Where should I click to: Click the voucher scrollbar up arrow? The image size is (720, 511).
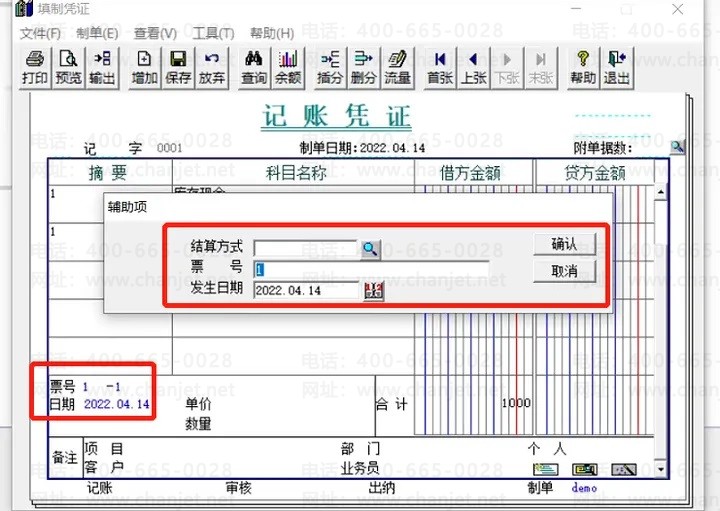(660, 192)
